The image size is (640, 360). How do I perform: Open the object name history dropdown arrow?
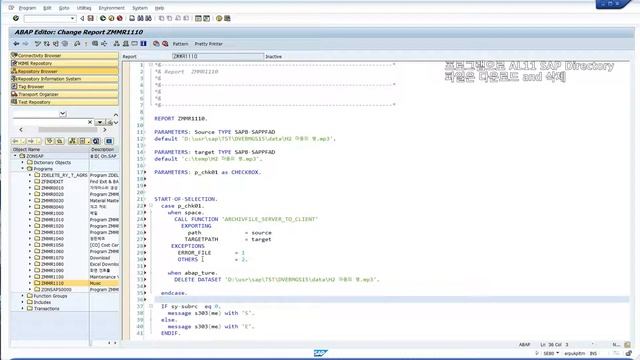100,122
